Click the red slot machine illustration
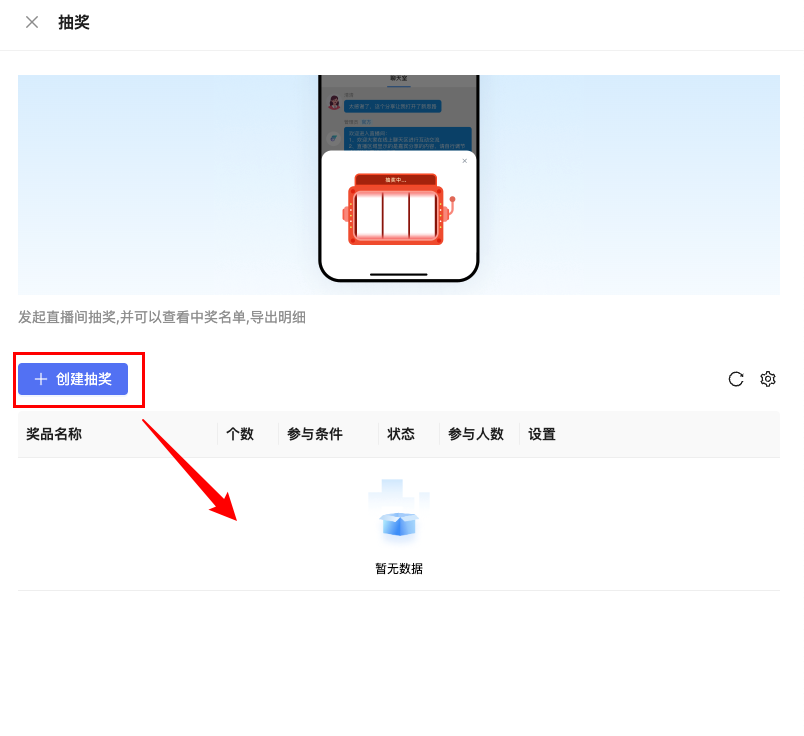804x736 pixels. [396, 211]
